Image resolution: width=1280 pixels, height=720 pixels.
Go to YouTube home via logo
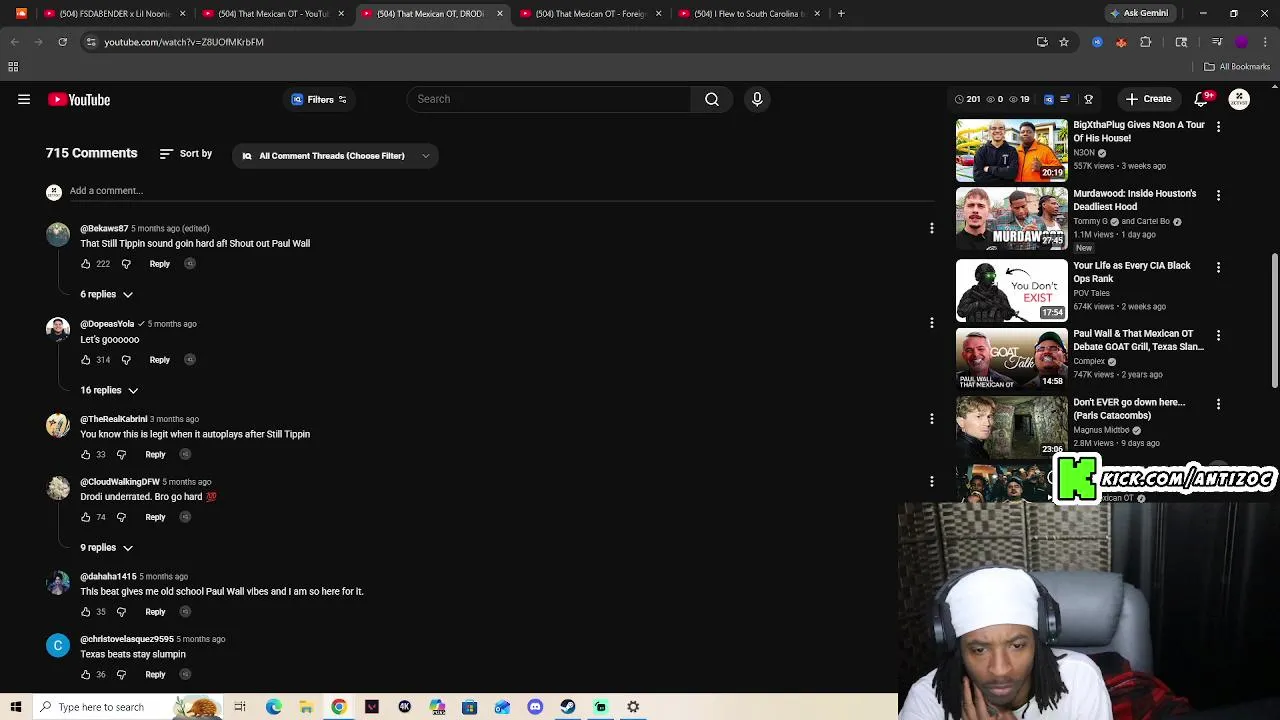pyautogui.click(x=79, y=99)
